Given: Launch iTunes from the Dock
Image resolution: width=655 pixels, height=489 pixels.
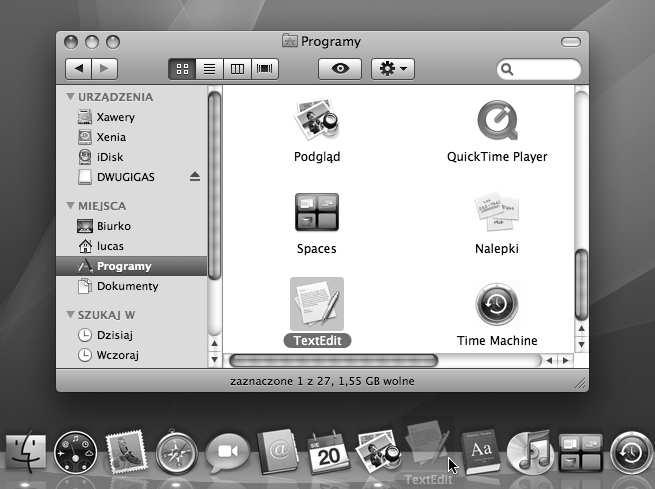Looking at the screenshot, I should [x=530, y=453].
